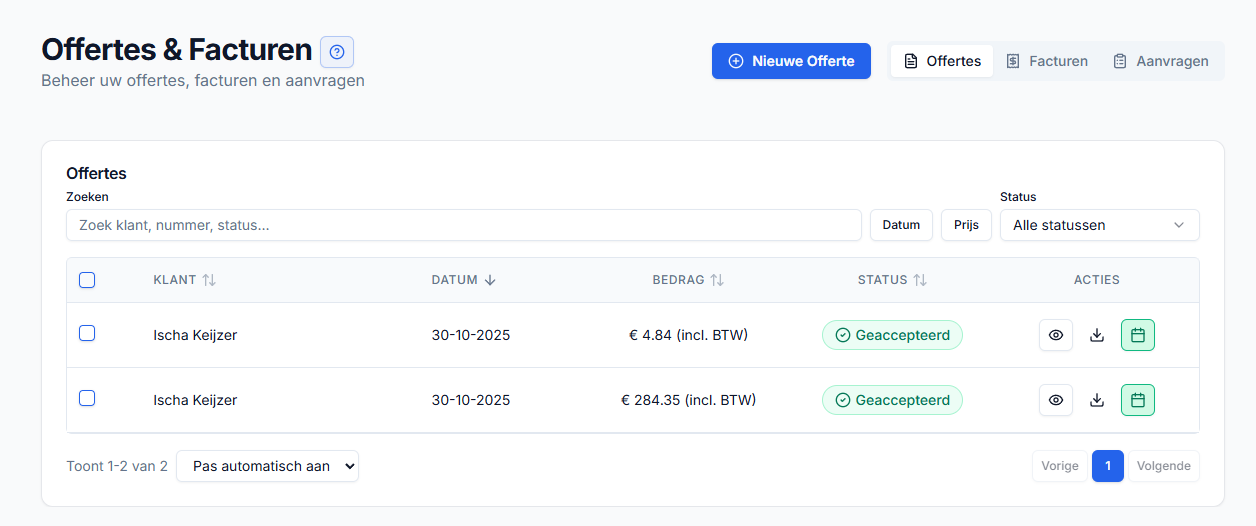Sort the Datum column descending arrow
The width and height of the screenshot is (1256, 526).
[x=489, y=280]
